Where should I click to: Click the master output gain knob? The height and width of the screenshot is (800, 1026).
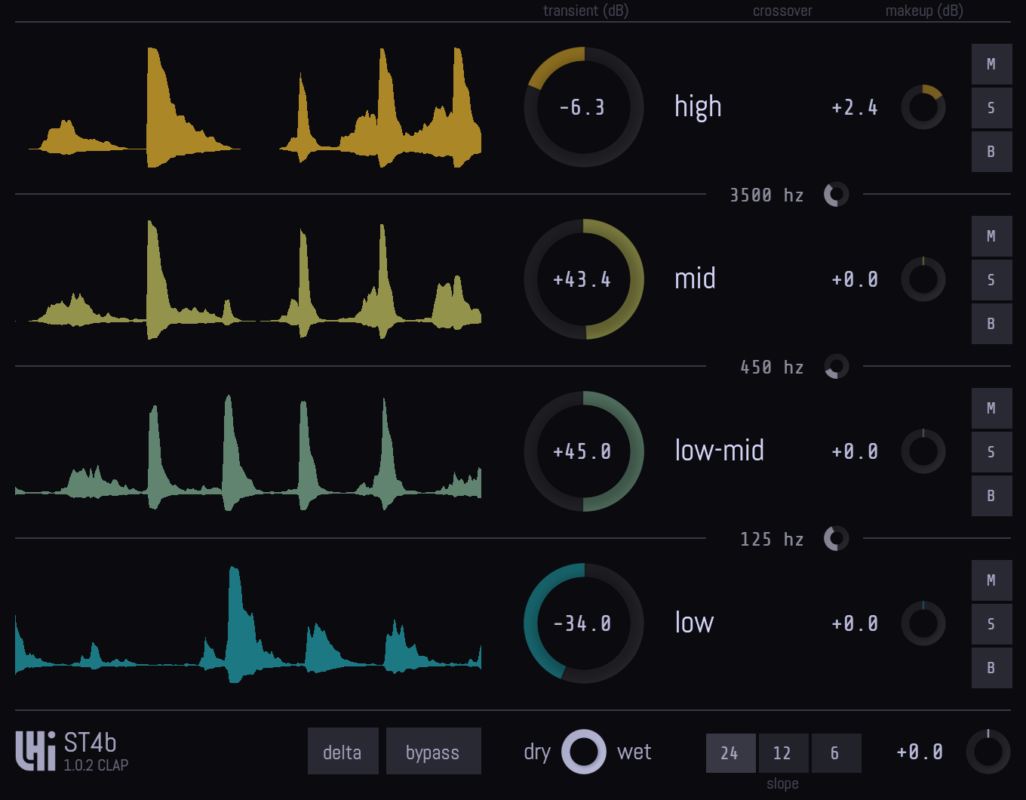[987, 752]
